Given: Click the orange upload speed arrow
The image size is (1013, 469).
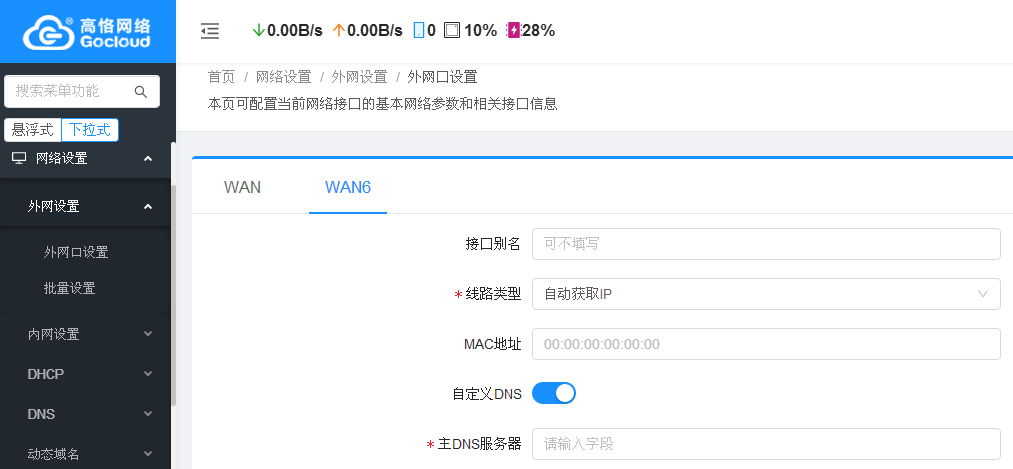Looking at the screenshot, I should tap(339, 30).
